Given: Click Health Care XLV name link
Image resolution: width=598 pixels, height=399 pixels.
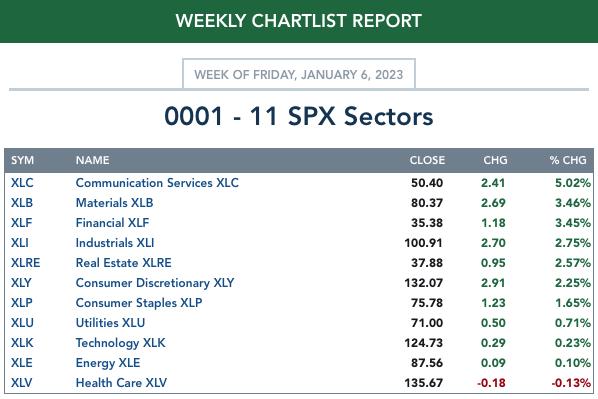Looking at the screenshot, I should tap(121, 383).
